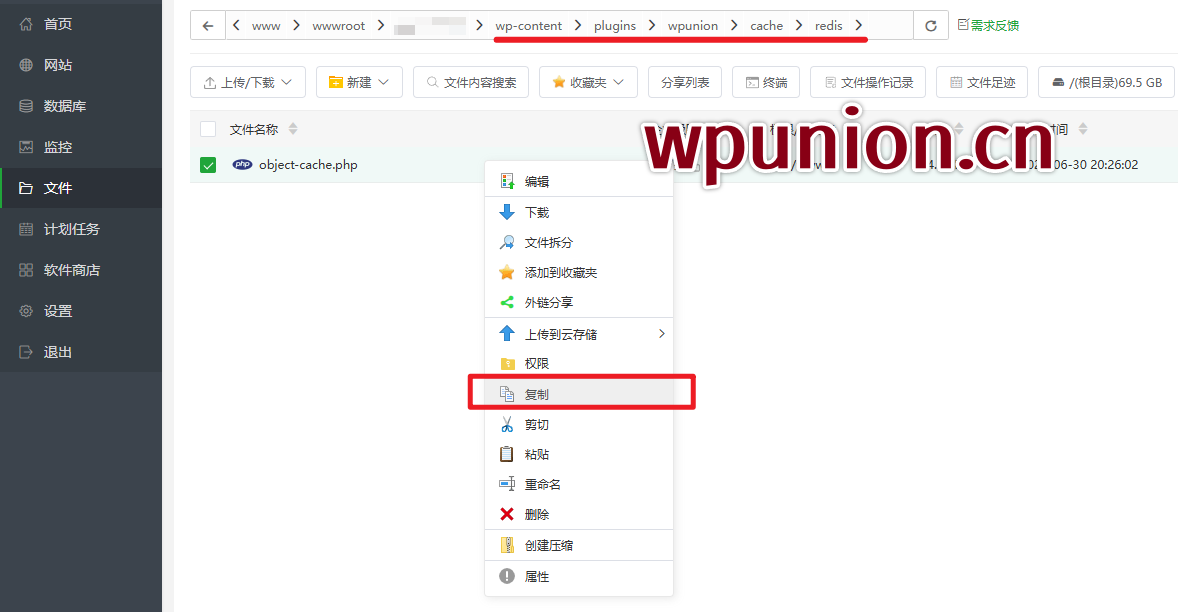Click the star icon beside 添加到收藏夹
This screenshot has width=1178, height=612.
click(507, 273)
